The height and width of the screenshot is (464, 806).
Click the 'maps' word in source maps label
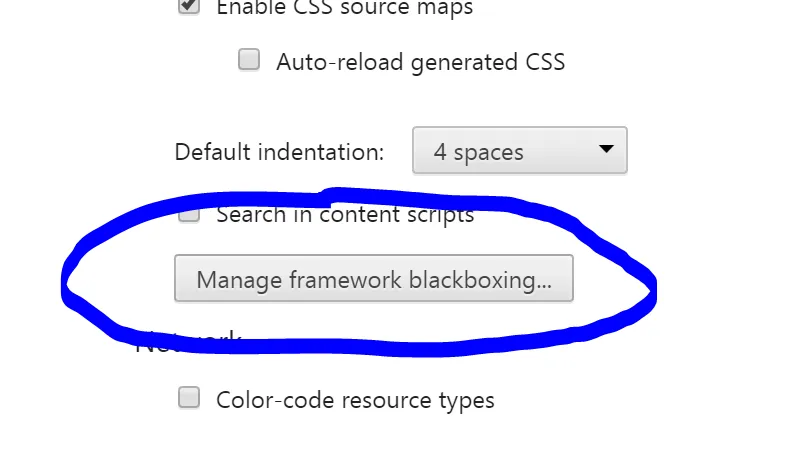click(x=446, y=8)
